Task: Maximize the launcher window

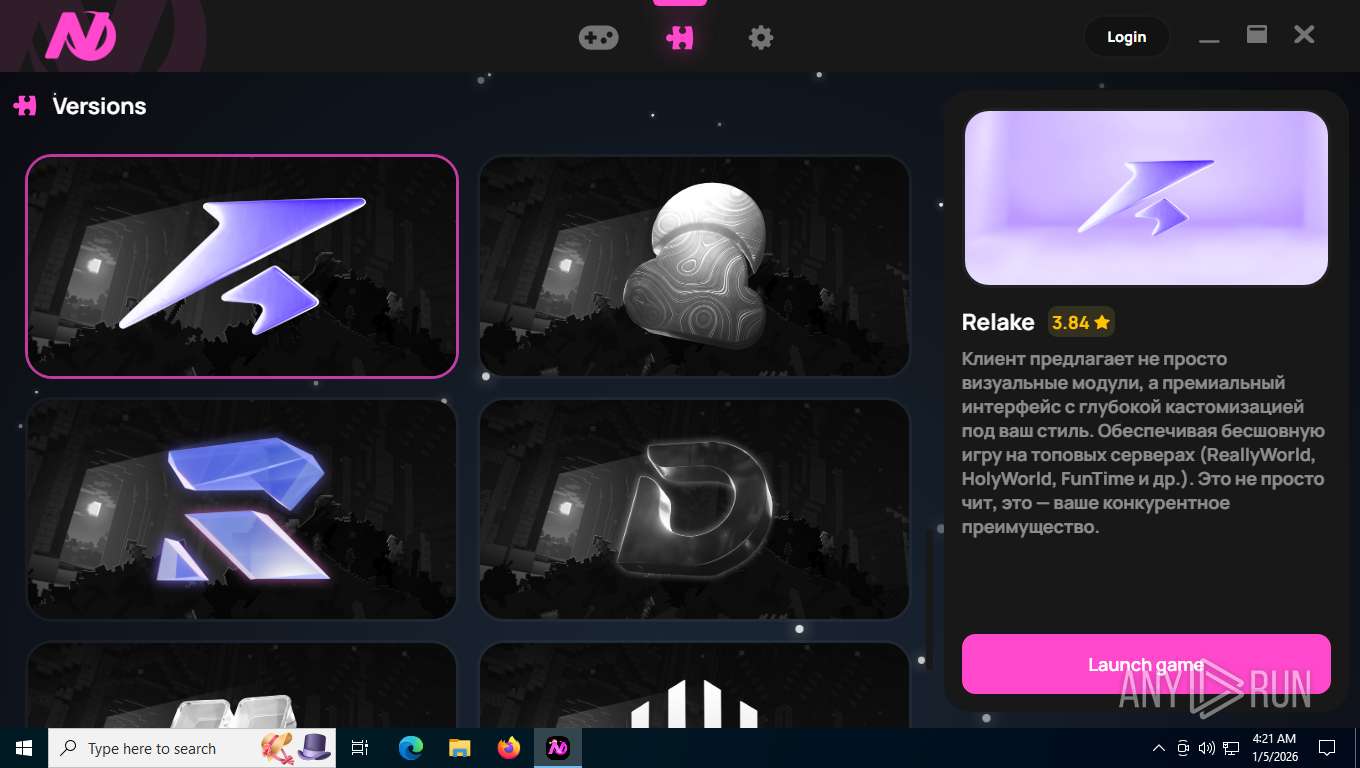Action: 1257,35
